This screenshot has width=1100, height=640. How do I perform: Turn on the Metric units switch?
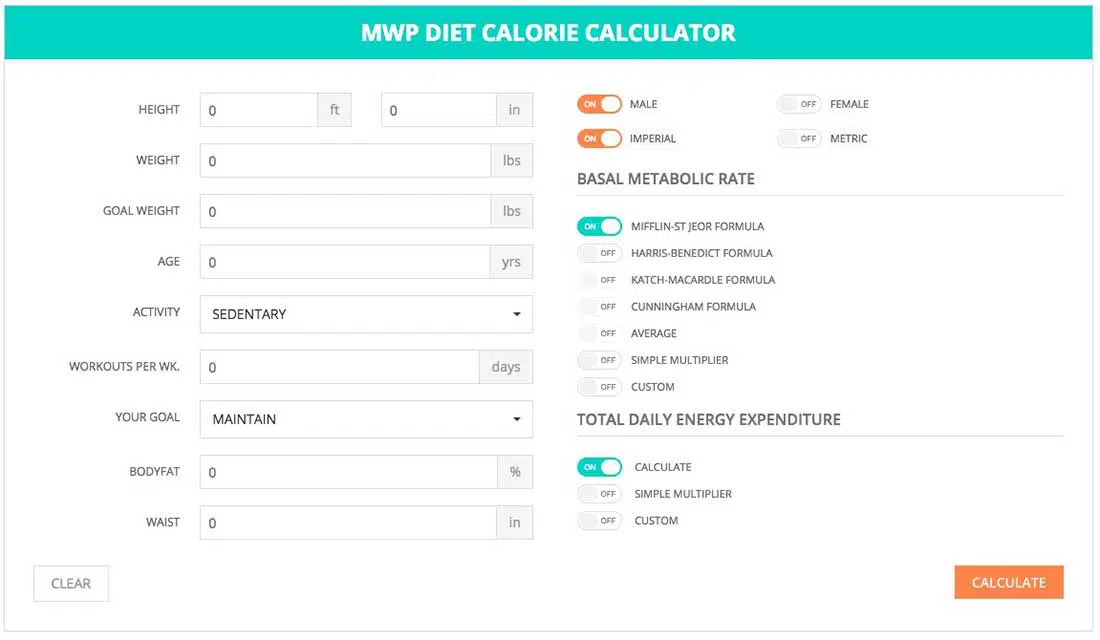(x=799, y=138)
